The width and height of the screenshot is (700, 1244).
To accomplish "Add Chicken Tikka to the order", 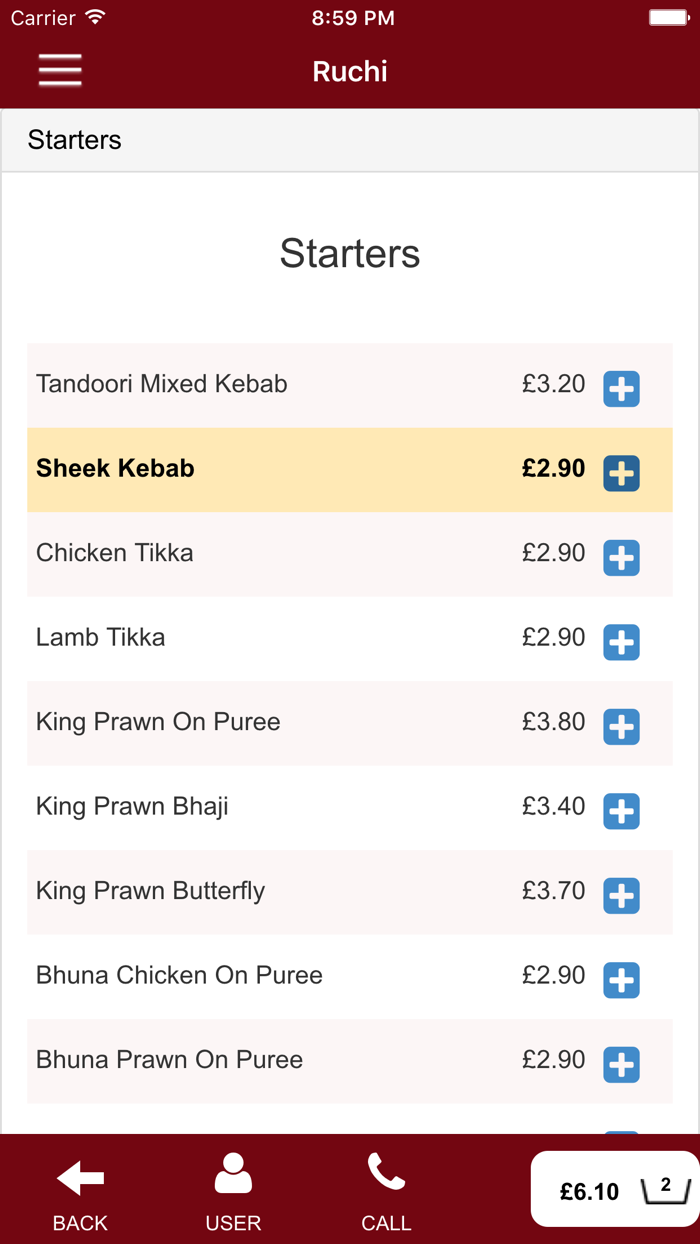I will (x=621, y=557).
